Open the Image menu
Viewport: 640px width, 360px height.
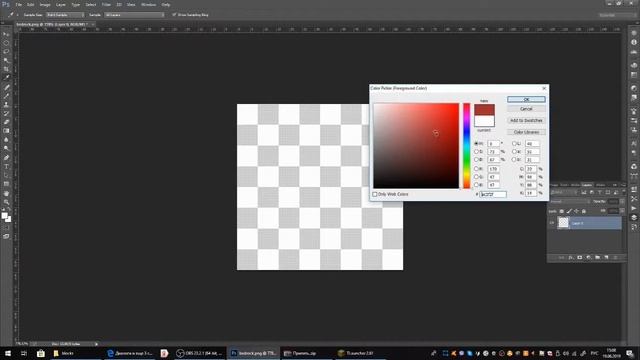[x=45, y=4]
